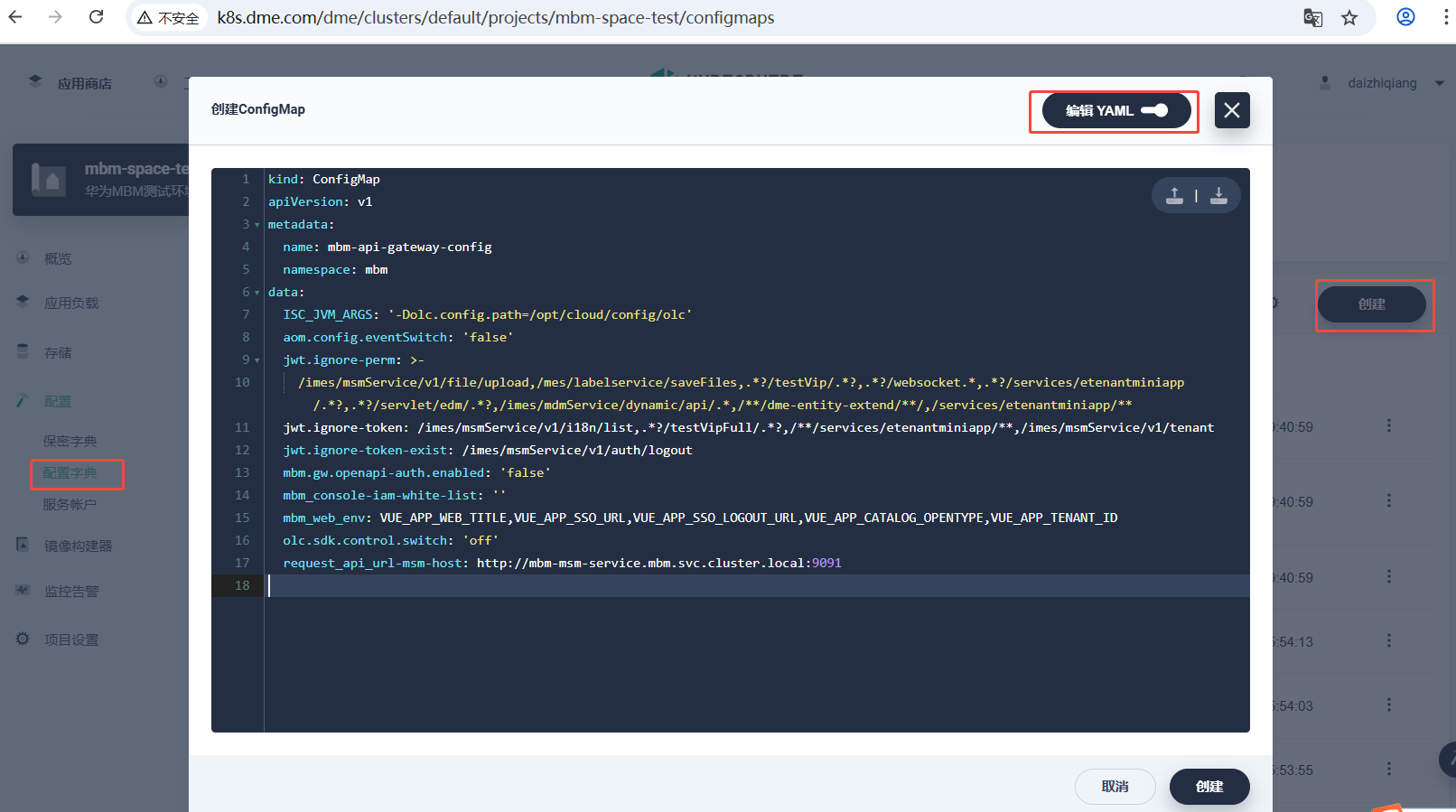
Task: Open 应用负载 in the left menu
Action: (x=71, y=303)
